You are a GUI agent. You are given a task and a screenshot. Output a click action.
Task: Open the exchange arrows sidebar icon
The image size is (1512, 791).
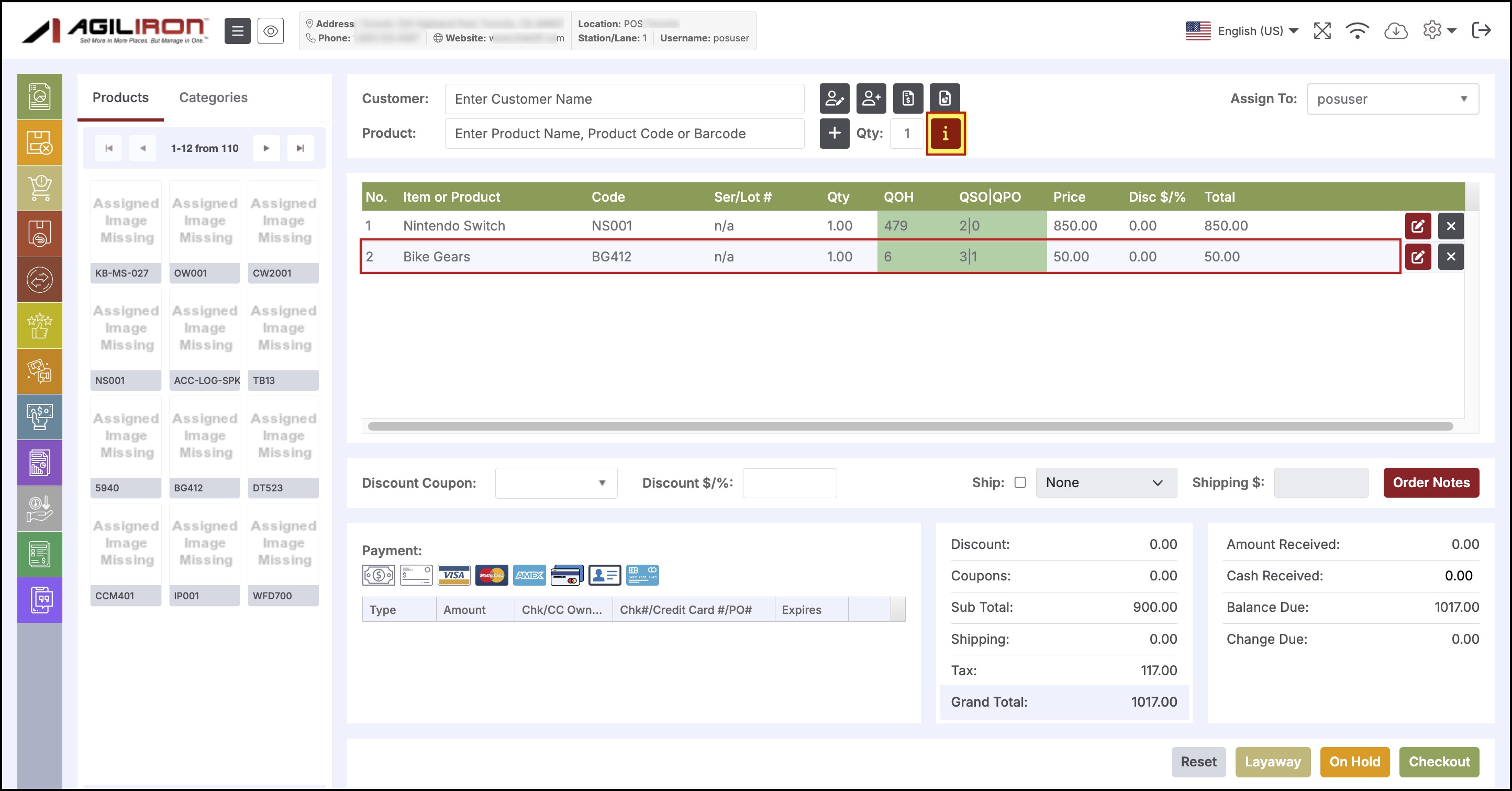point(39,280)
